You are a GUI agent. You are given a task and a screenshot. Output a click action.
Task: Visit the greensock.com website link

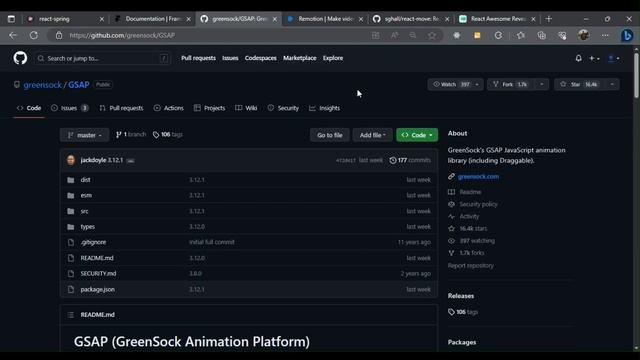coord(478,177)
